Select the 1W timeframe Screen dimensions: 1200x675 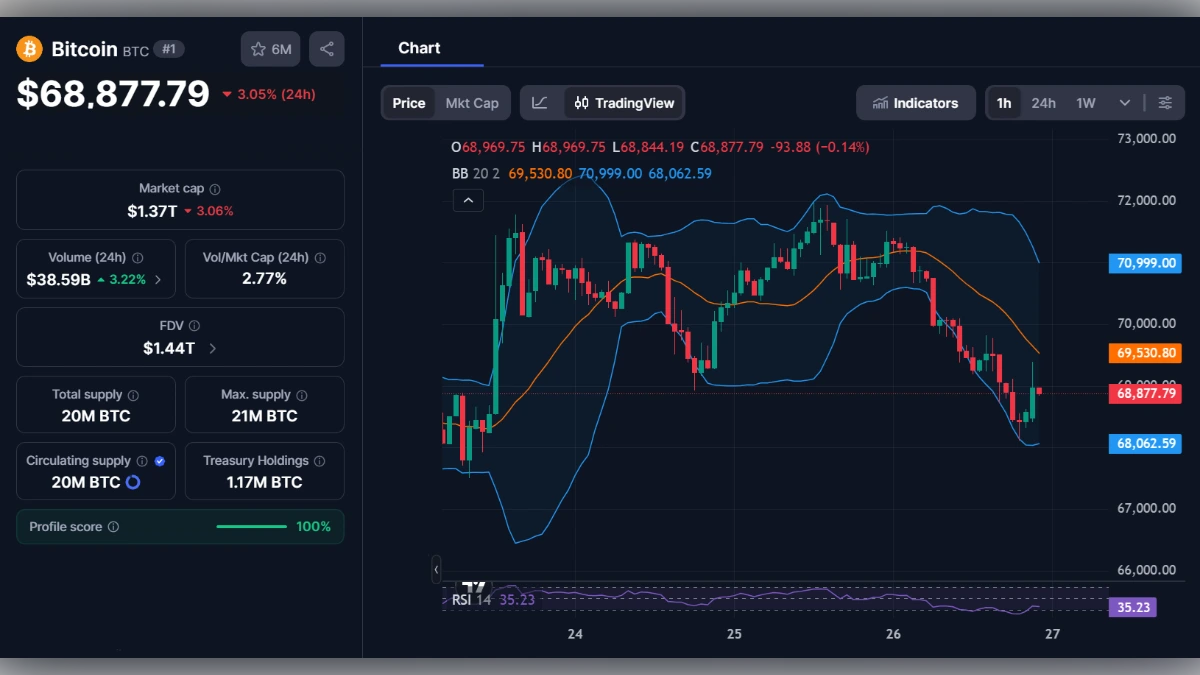[1087, 102]
